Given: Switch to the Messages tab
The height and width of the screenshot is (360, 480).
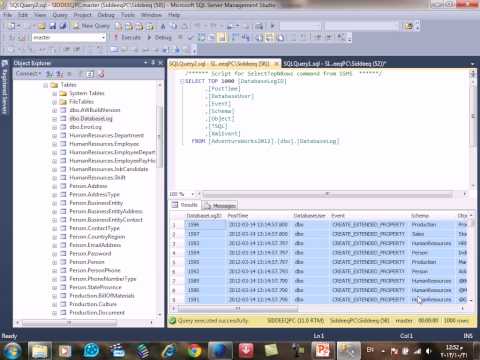Looking at the screenshot, I should pos(220,205).
